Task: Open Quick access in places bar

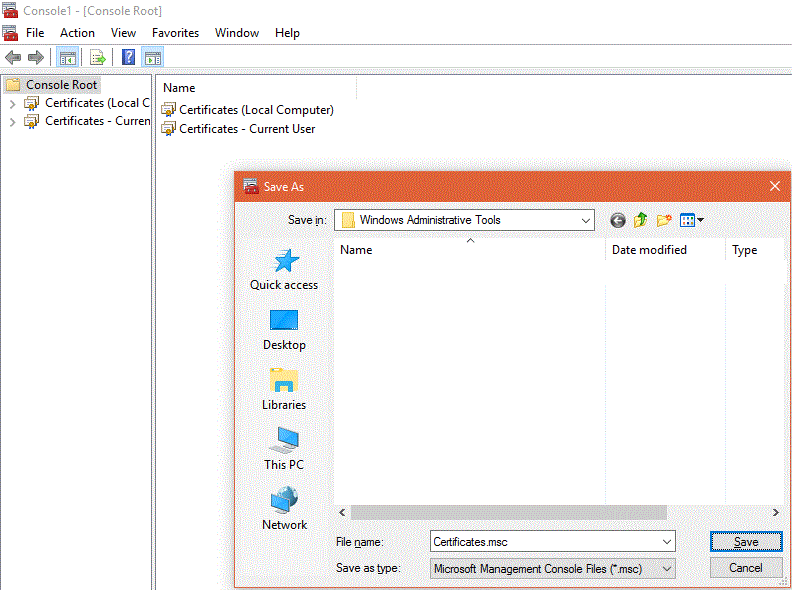Action: pyautogui.click(x=284, y=270)
